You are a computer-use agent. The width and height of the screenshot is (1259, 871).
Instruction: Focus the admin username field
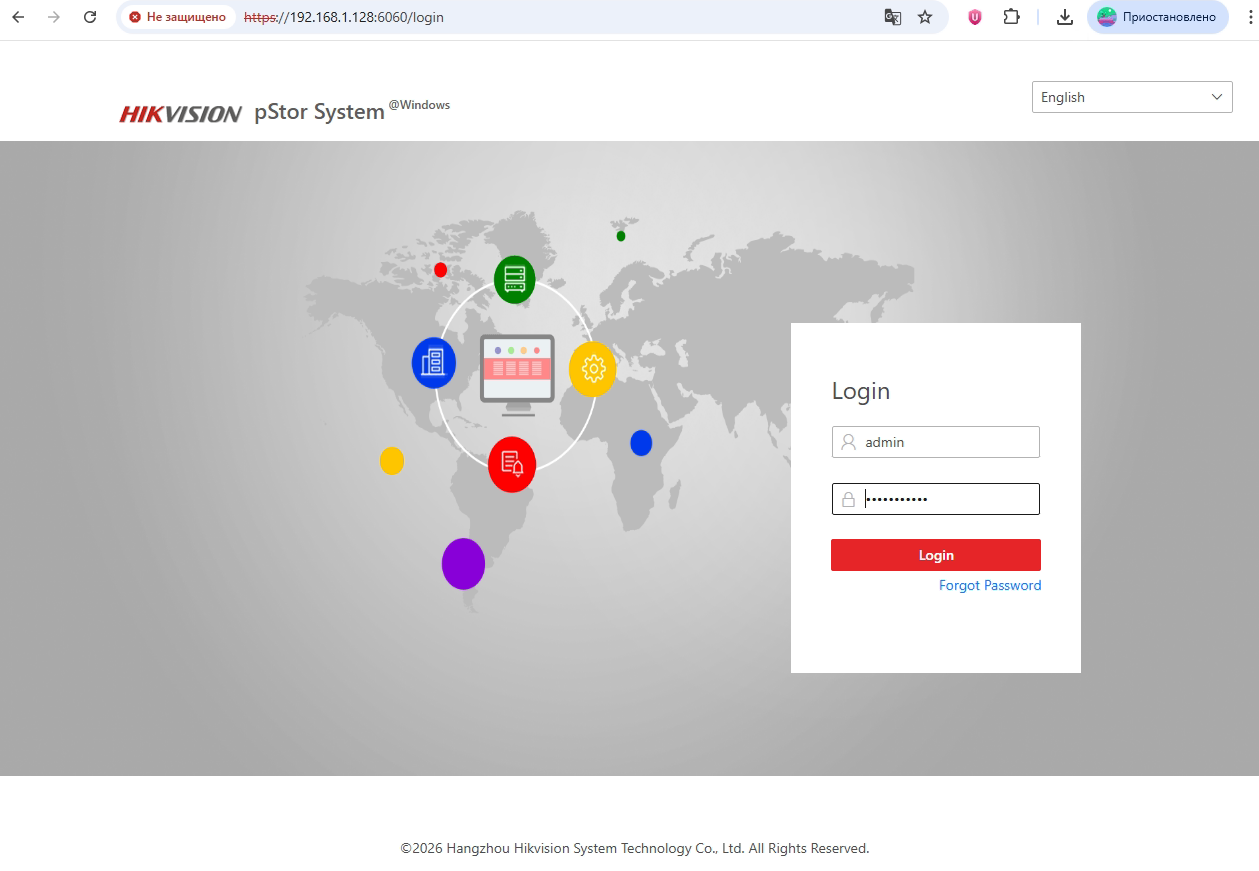pos(945,442)
